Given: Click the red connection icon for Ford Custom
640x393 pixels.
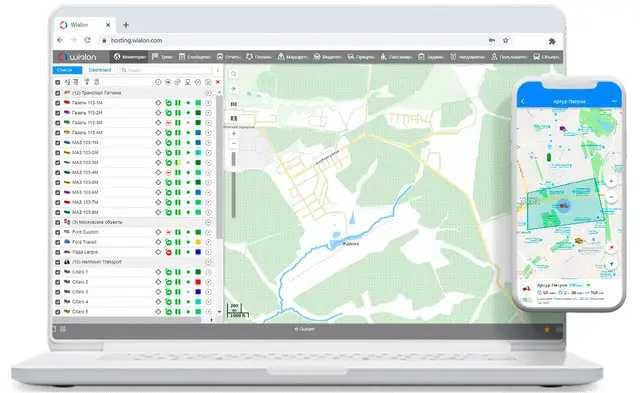Looking at the screenshot, I should click(168, 232).
